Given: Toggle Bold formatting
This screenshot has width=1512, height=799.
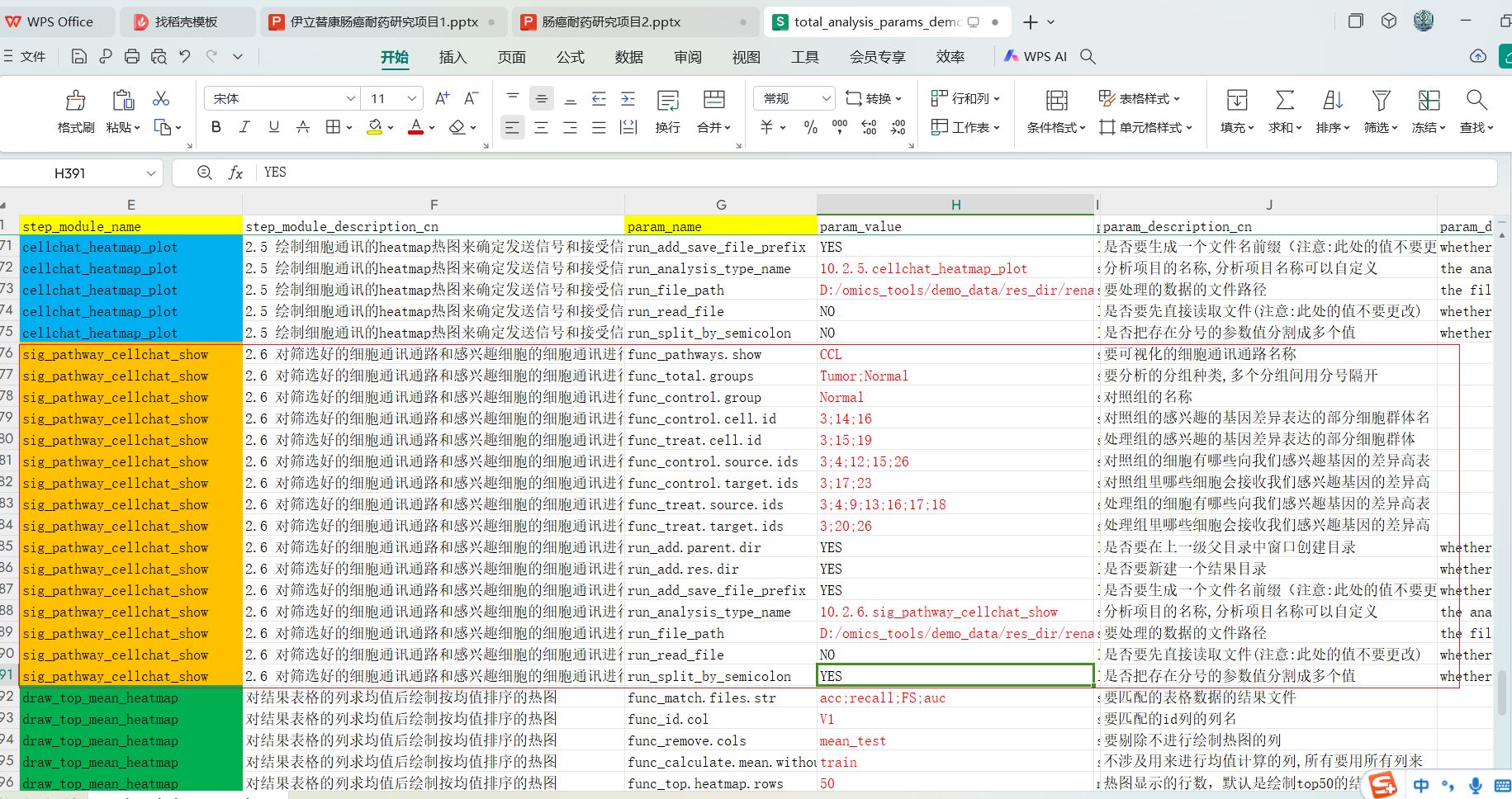Looking at the screenshot, I should point(216,127).
